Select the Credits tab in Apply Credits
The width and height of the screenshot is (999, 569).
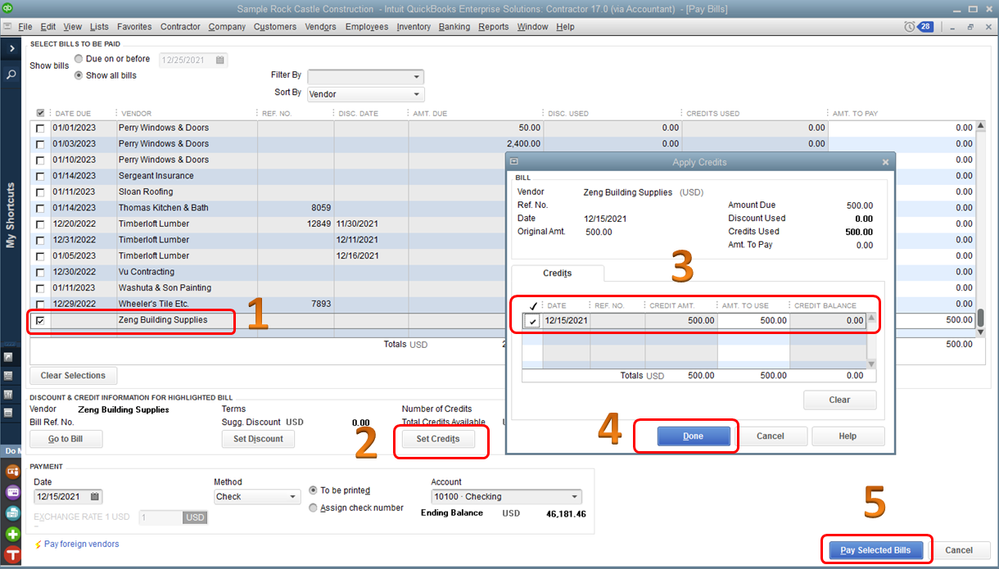point(557,273)
